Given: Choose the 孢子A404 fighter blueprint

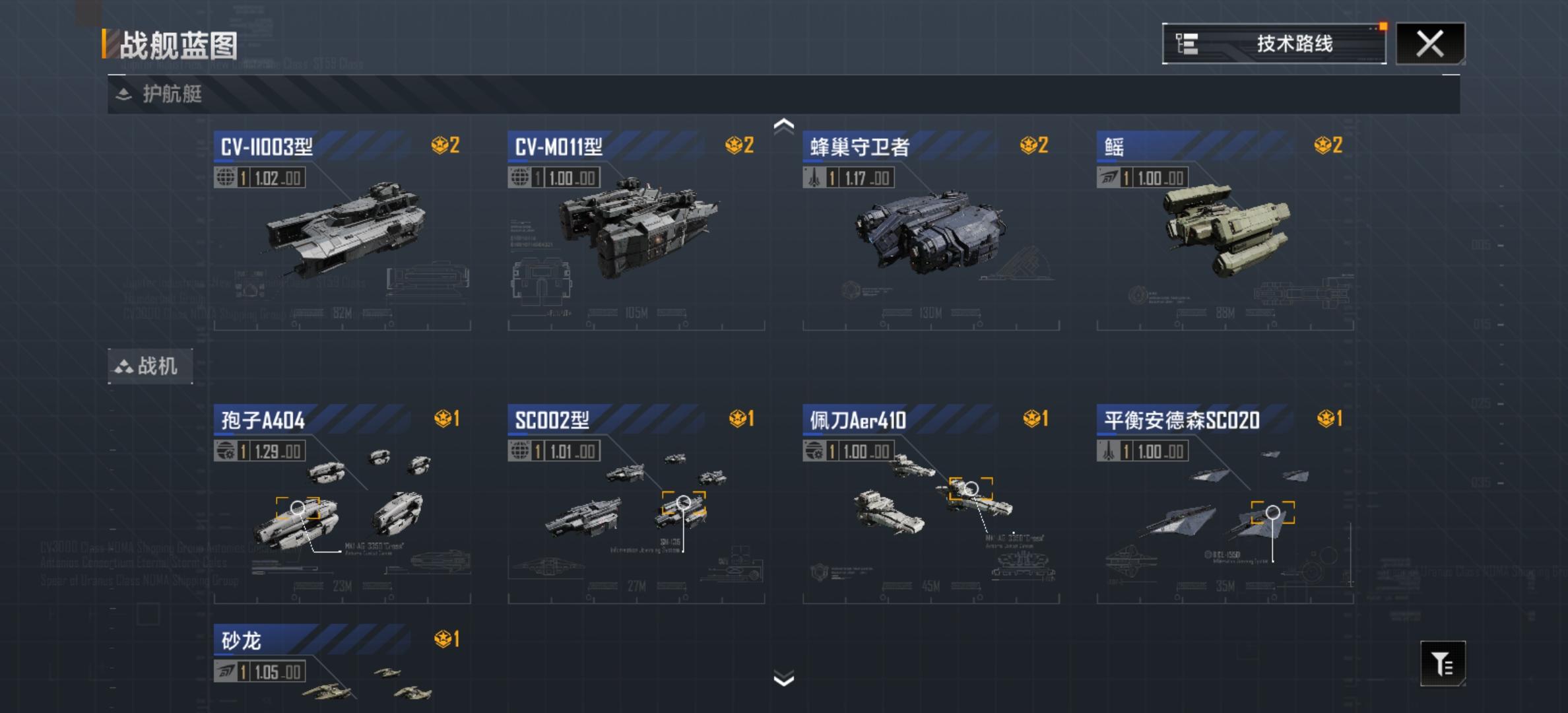Looking at the screenshot, I should pyautogui.click(x=342, y=504).
